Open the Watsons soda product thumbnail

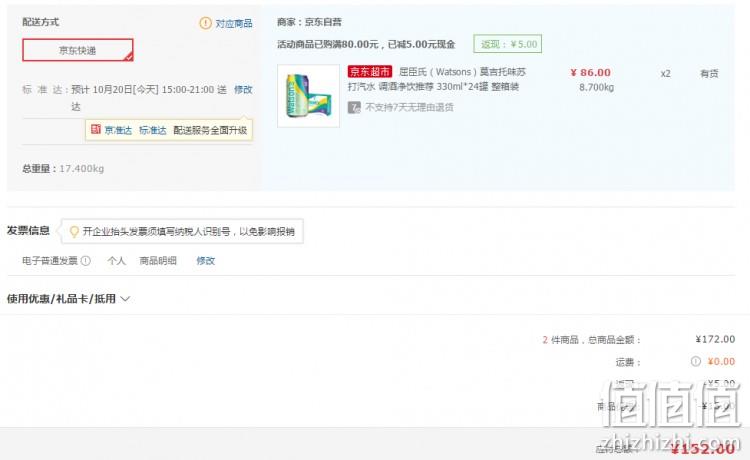(x=309, y=96)
